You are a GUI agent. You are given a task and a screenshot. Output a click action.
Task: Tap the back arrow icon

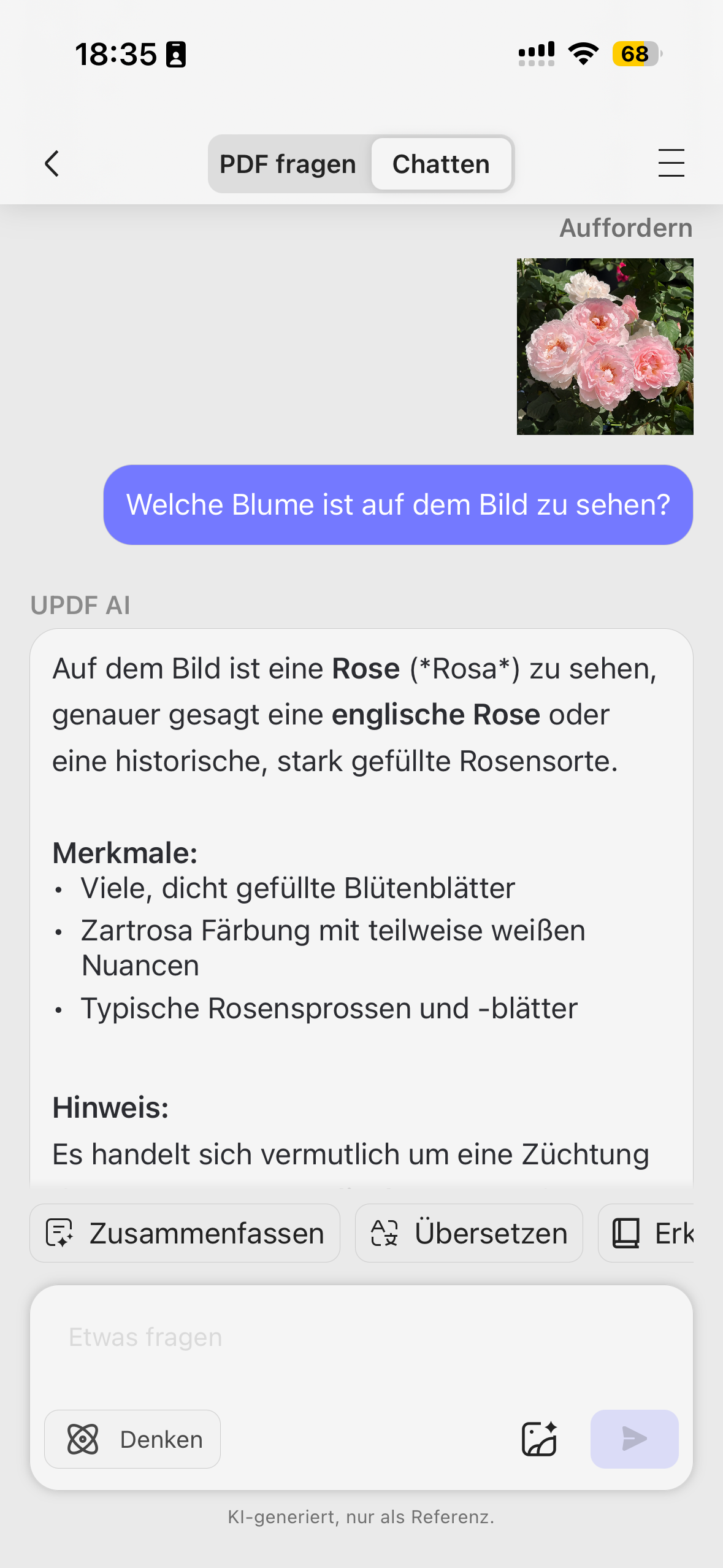[53, 164]
